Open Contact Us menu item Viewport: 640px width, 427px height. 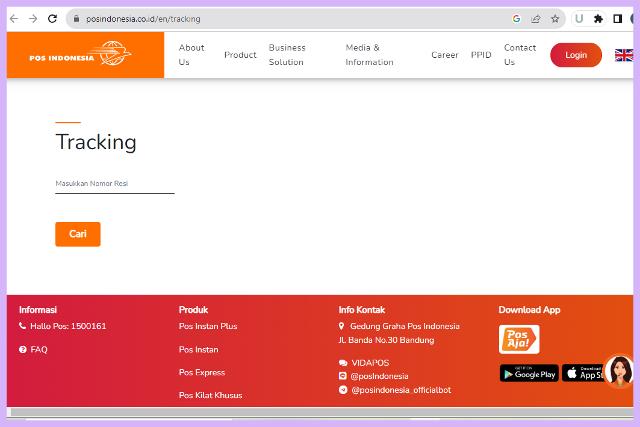[x=520, y=55]
